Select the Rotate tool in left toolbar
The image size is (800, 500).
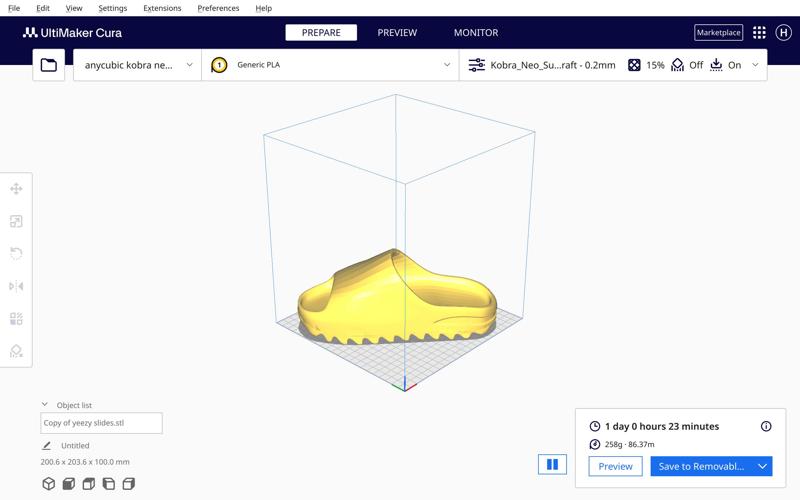[16, 254]
